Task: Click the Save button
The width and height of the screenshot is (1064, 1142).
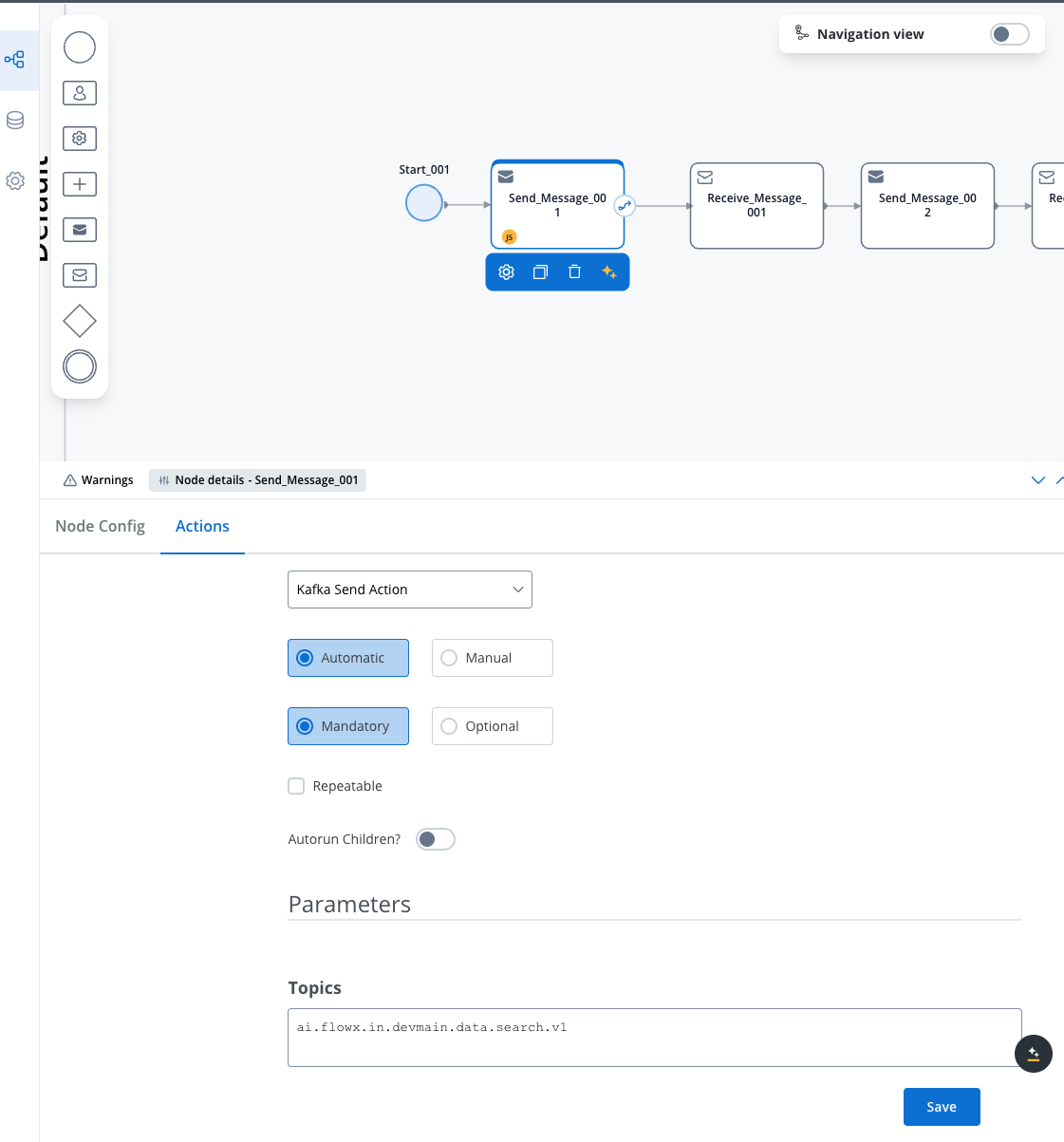Action: click(x=942, y=1107)
